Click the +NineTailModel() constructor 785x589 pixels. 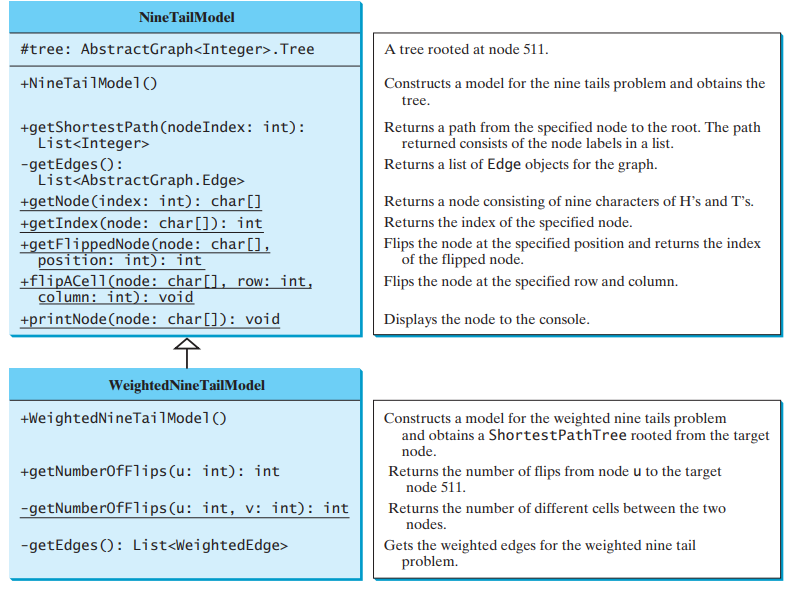pyautogui.click(x=89, y=83)
